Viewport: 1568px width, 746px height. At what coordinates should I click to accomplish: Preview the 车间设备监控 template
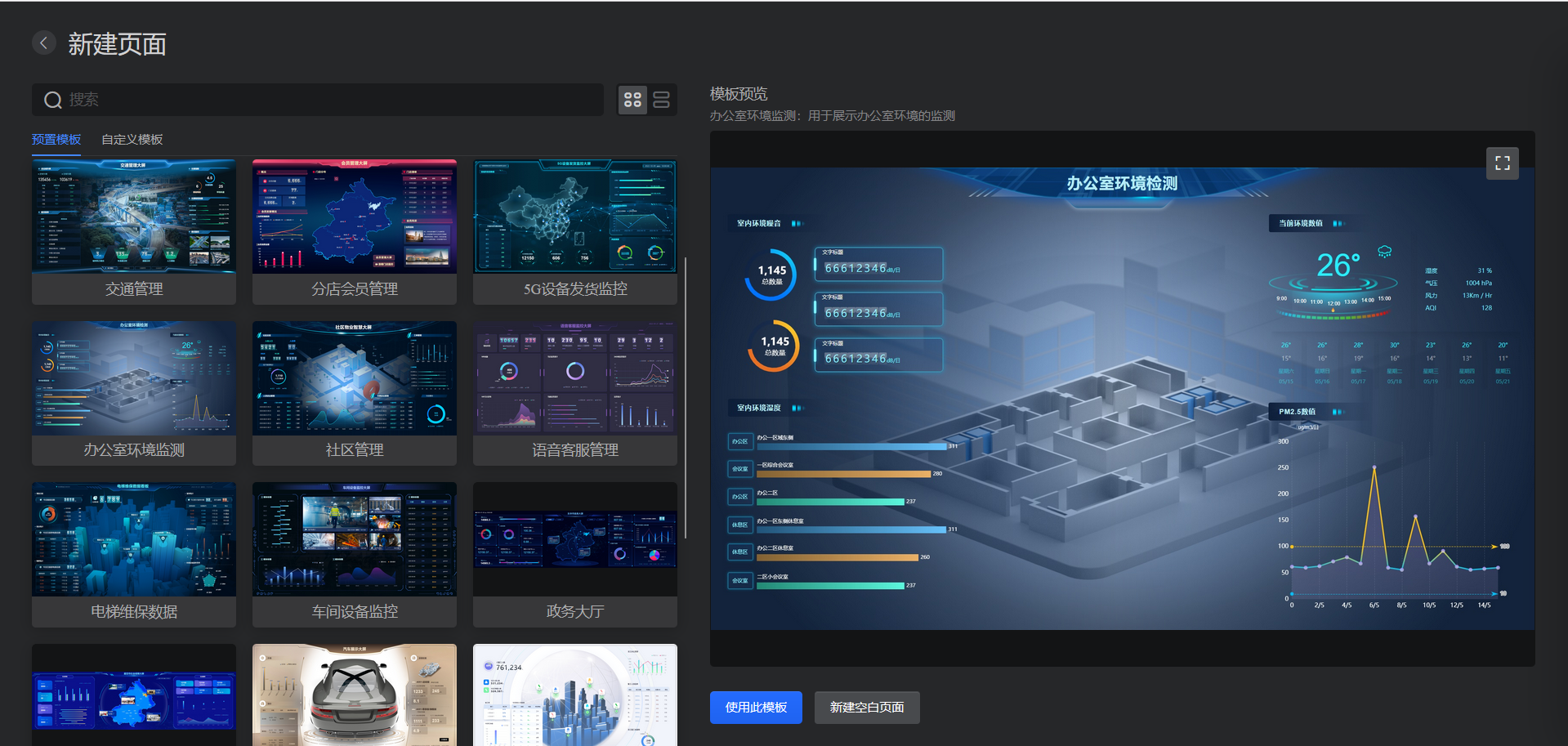(354, 538)
